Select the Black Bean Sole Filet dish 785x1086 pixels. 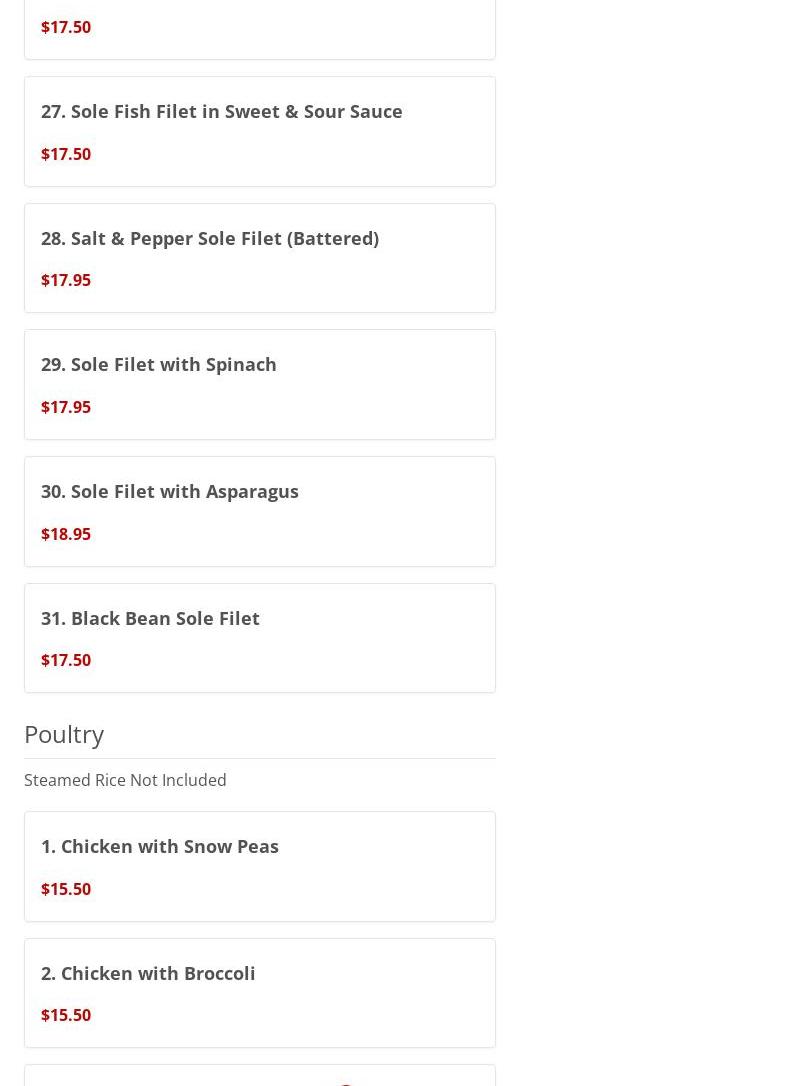[x=150, y=618]
